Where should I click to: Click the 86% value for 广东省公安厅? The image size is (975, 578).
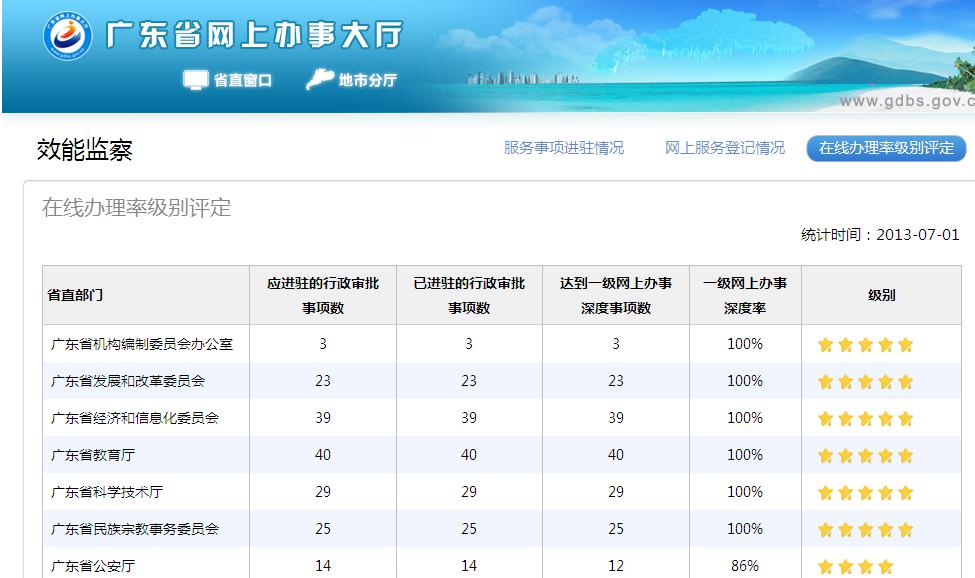coord(745,566)
